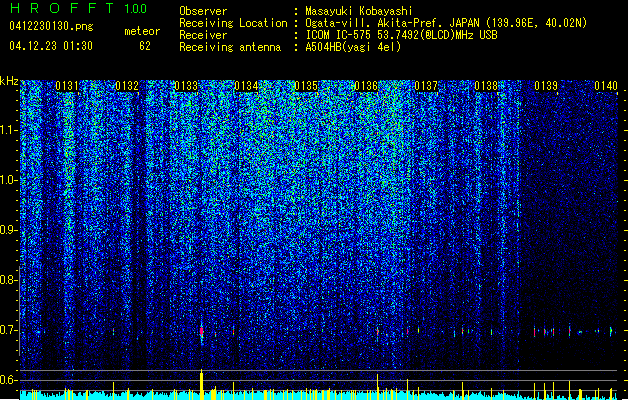Click the 0132 time marker

(x=127, y=86)
